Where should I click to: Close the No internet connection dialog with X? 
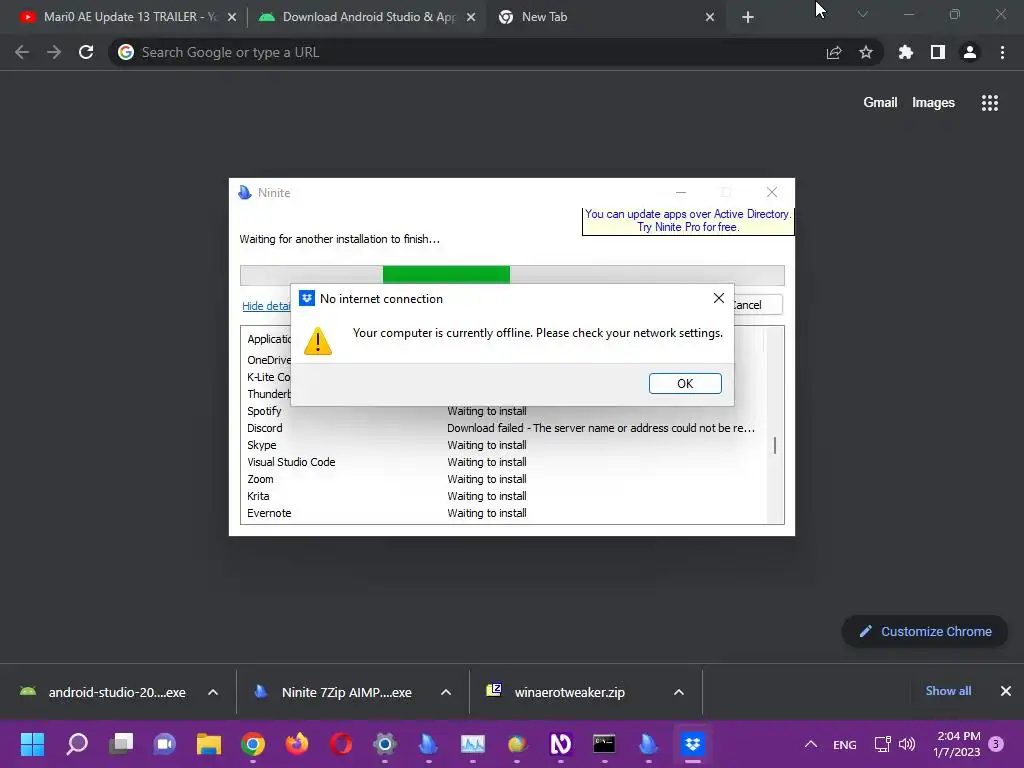click(x=718, y=298)
